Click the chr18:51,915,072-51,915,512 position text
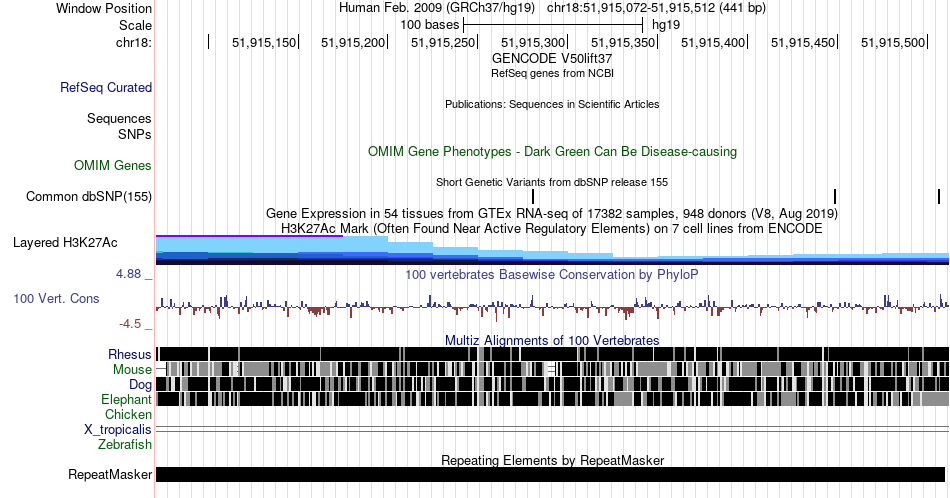This screenshot has width=950, height=498. [656, 8]
